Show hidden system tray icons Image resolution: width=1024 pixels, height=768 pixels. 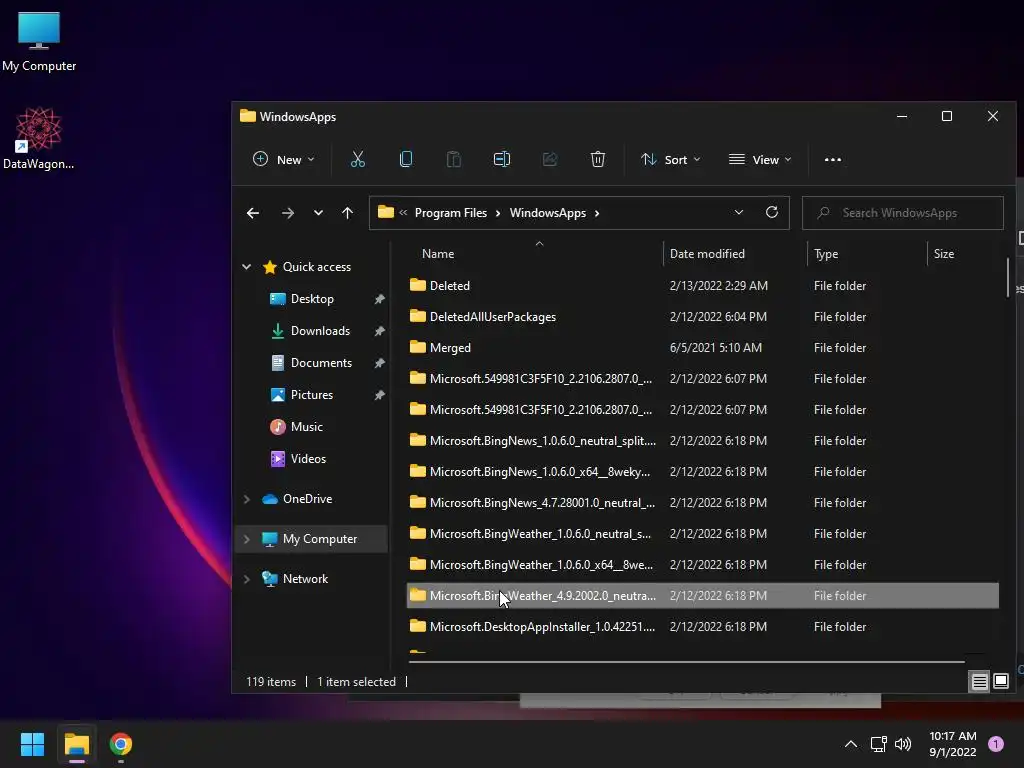pyautogui.click(x=851, y=744)
